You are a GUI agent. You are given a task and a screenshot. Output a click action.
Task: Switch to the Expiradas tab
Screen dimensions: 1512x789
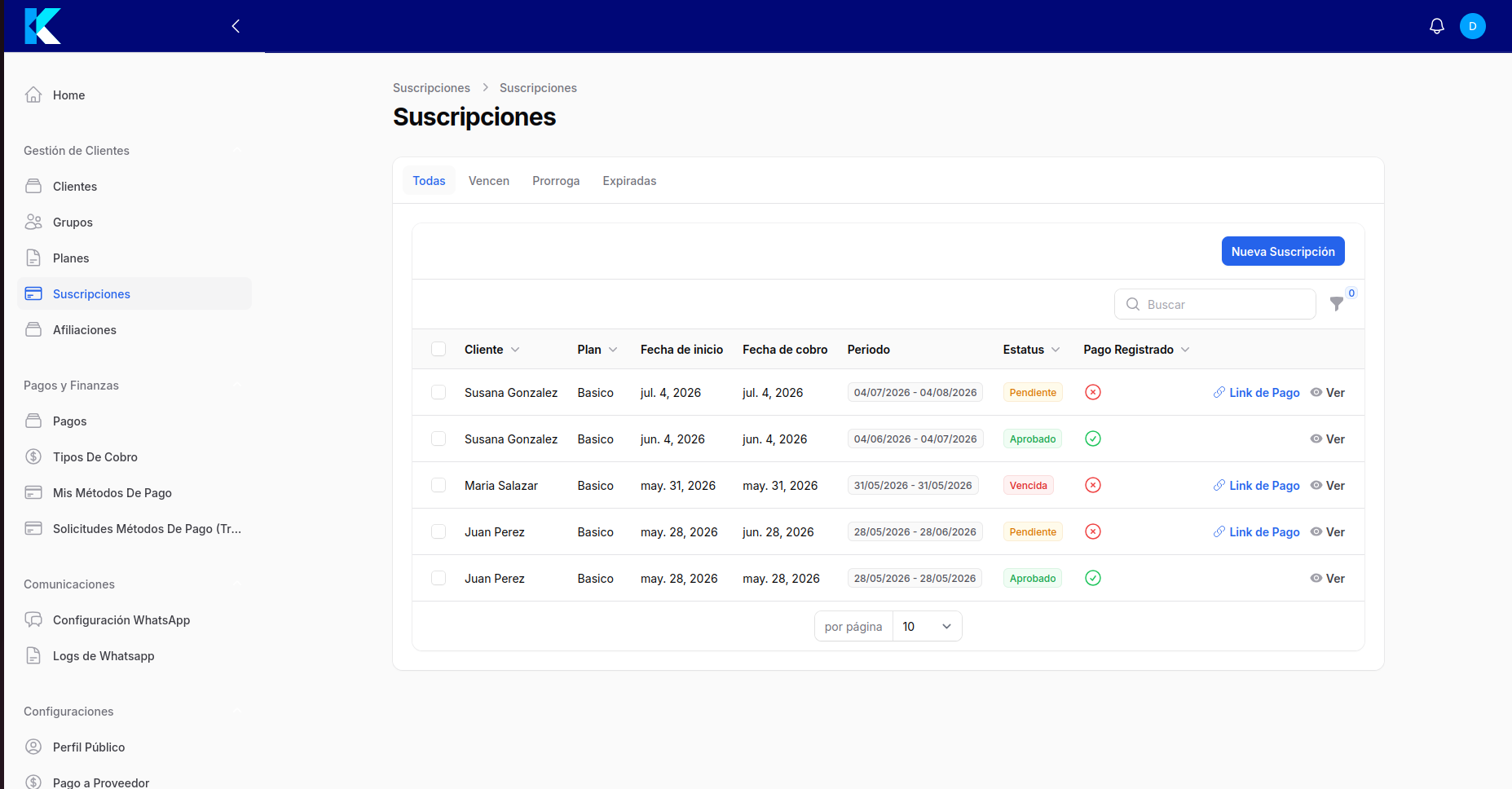click(629, 181)
